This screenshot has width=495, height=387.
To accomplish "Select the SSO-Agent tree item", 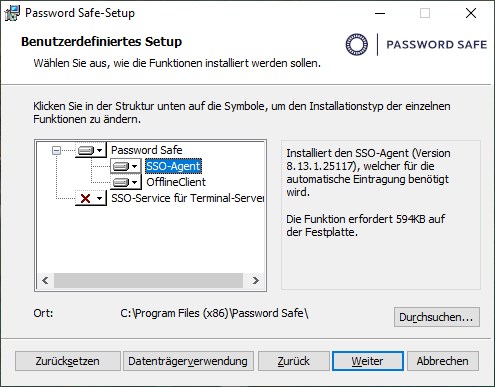I will 173,166.
